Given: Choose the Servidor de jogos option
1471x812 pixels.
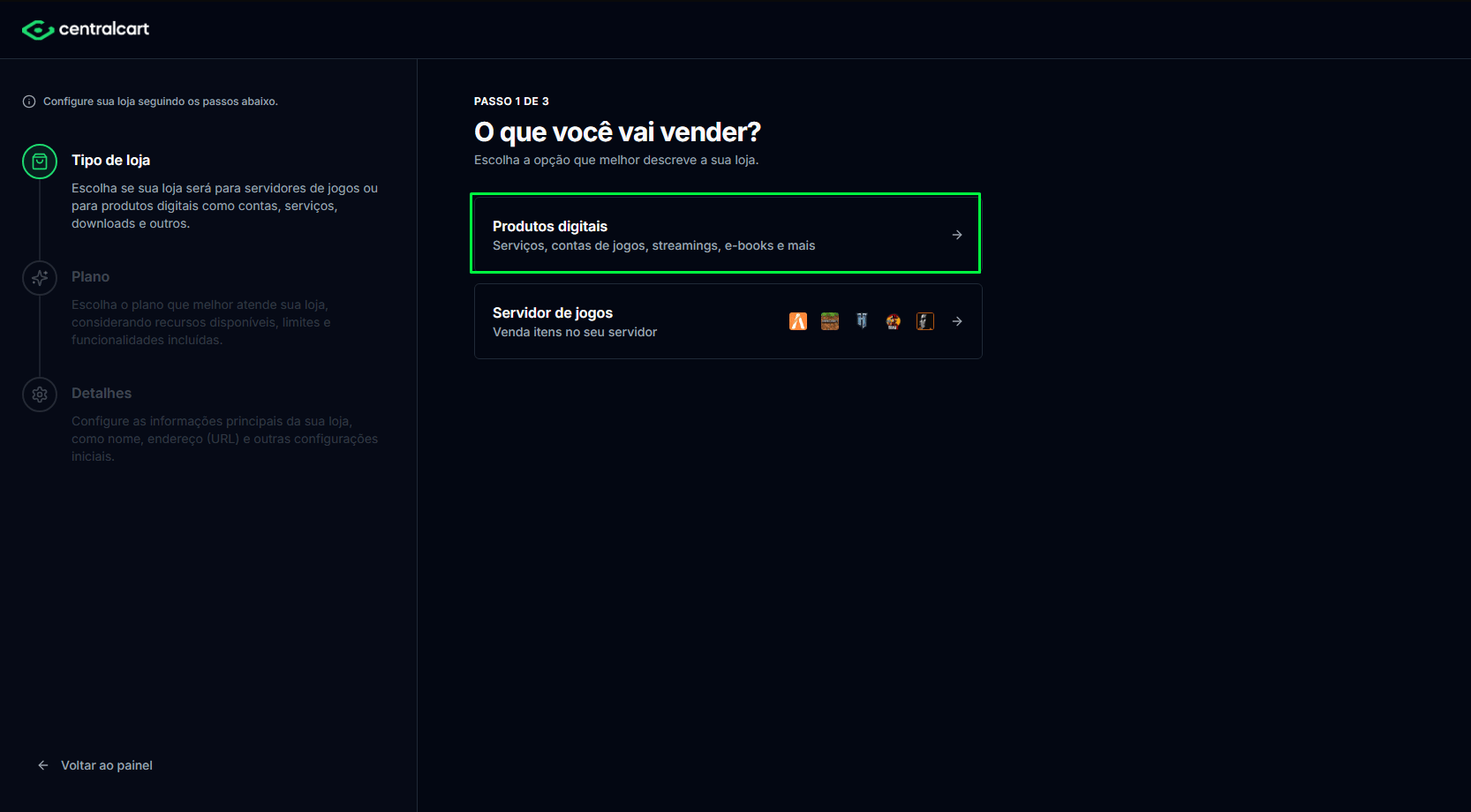Looking at the screenshot, I should [x=728, y=321].
